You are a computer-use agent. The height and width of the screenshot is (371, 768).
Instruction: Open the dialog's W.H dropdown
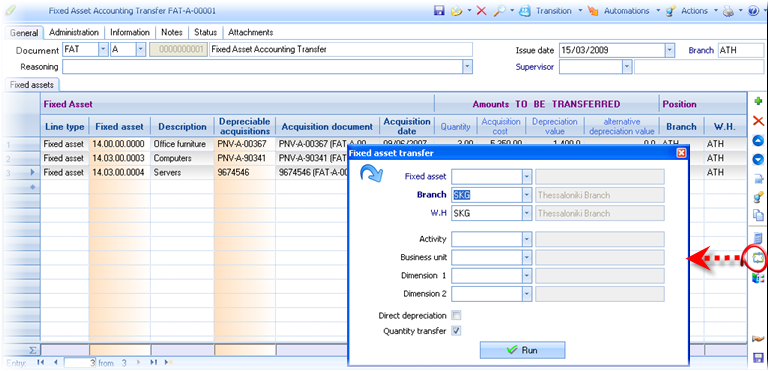pos(527,213)
